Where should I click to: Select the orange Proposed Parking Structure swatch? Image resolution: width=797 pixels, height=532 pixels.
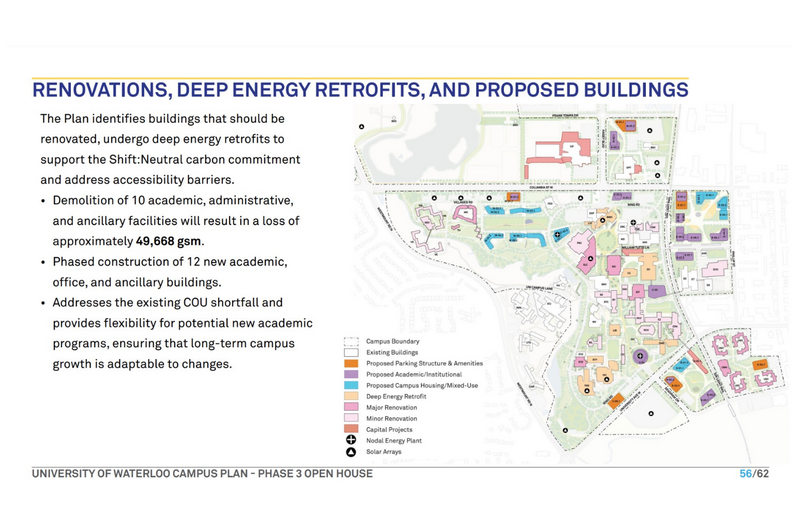pos(350,363)
